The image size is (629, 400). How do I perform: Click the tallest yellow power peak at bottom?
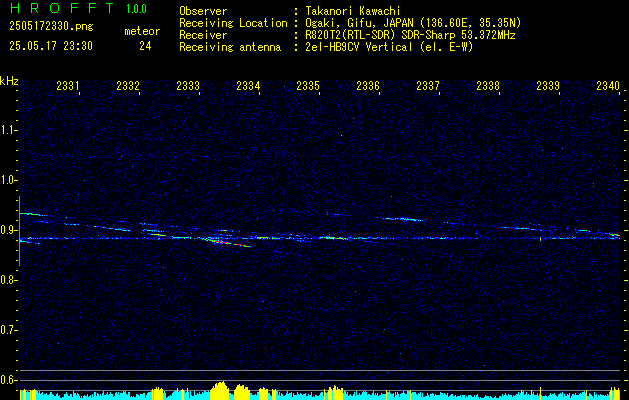pyautogui.click(x=220, y=390)
